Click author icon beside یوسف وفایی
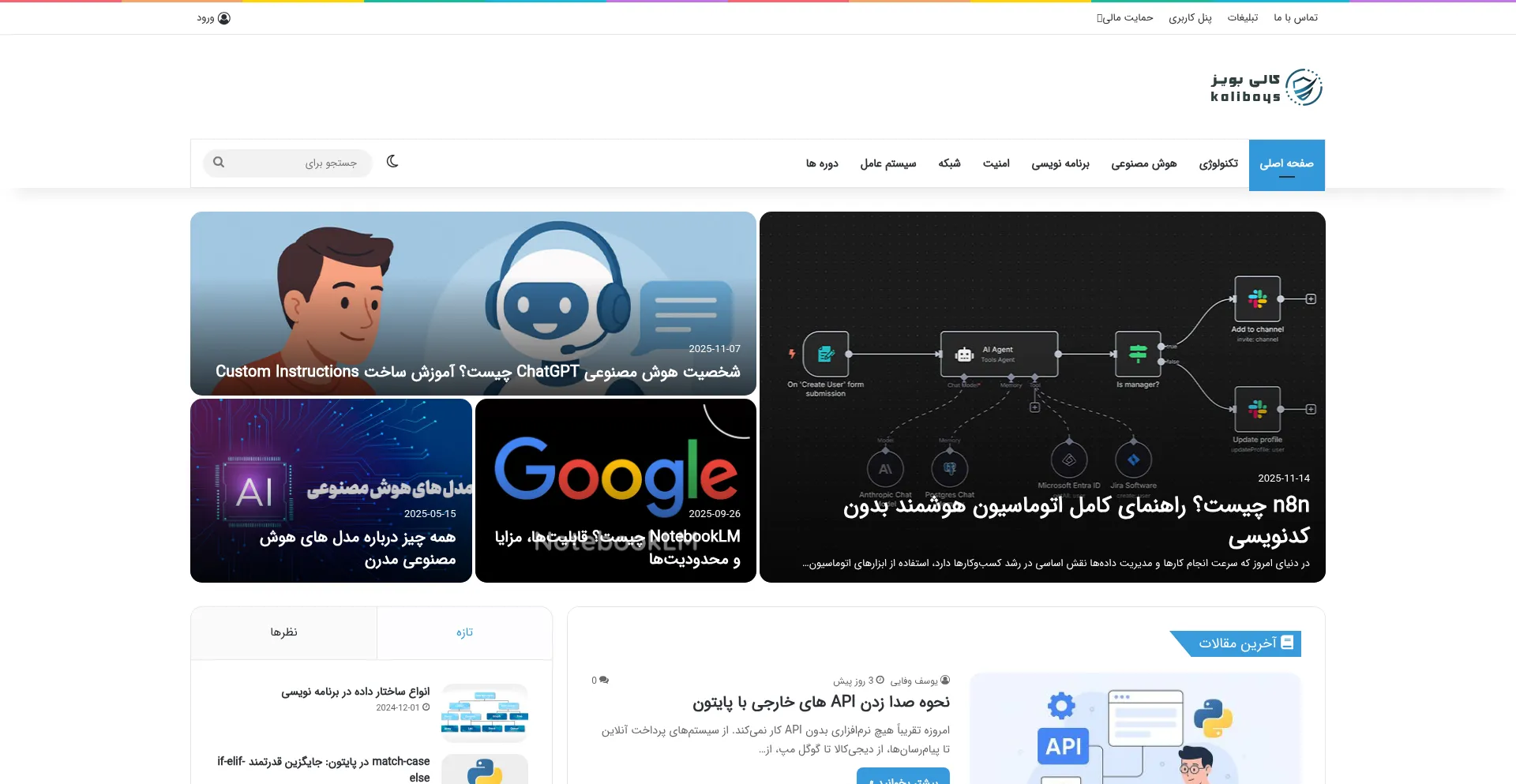This screenshot has height=784, width=1516. tap(945, 681)
